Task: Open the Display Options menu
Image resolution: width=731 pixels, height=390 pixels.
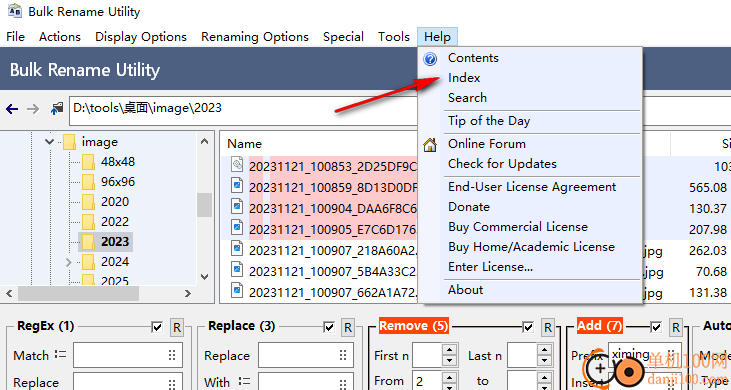Action: (141, 37)
